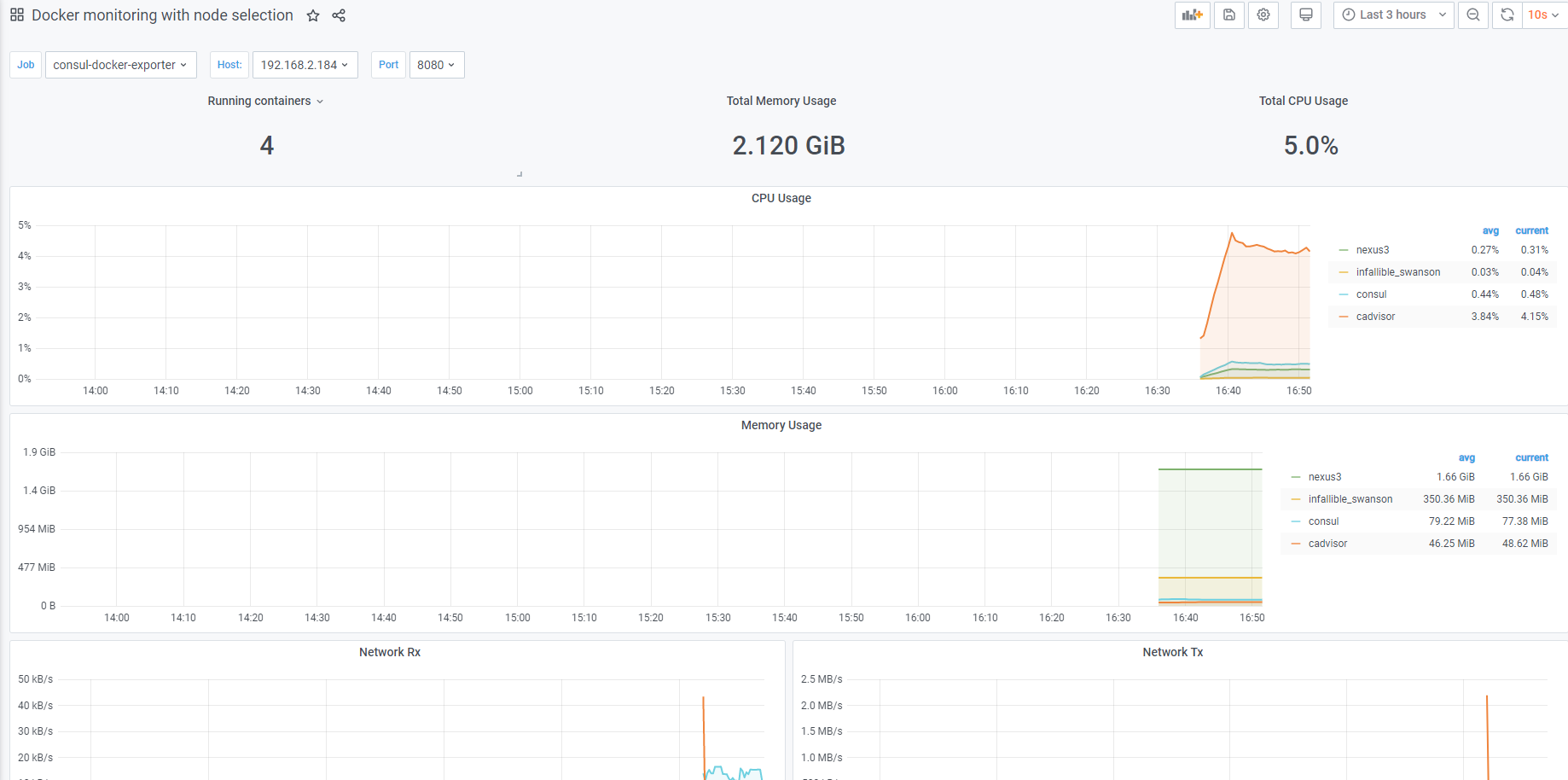Share the dashboard via share icon
The image size is (1568, 780).
pos(339,15)
